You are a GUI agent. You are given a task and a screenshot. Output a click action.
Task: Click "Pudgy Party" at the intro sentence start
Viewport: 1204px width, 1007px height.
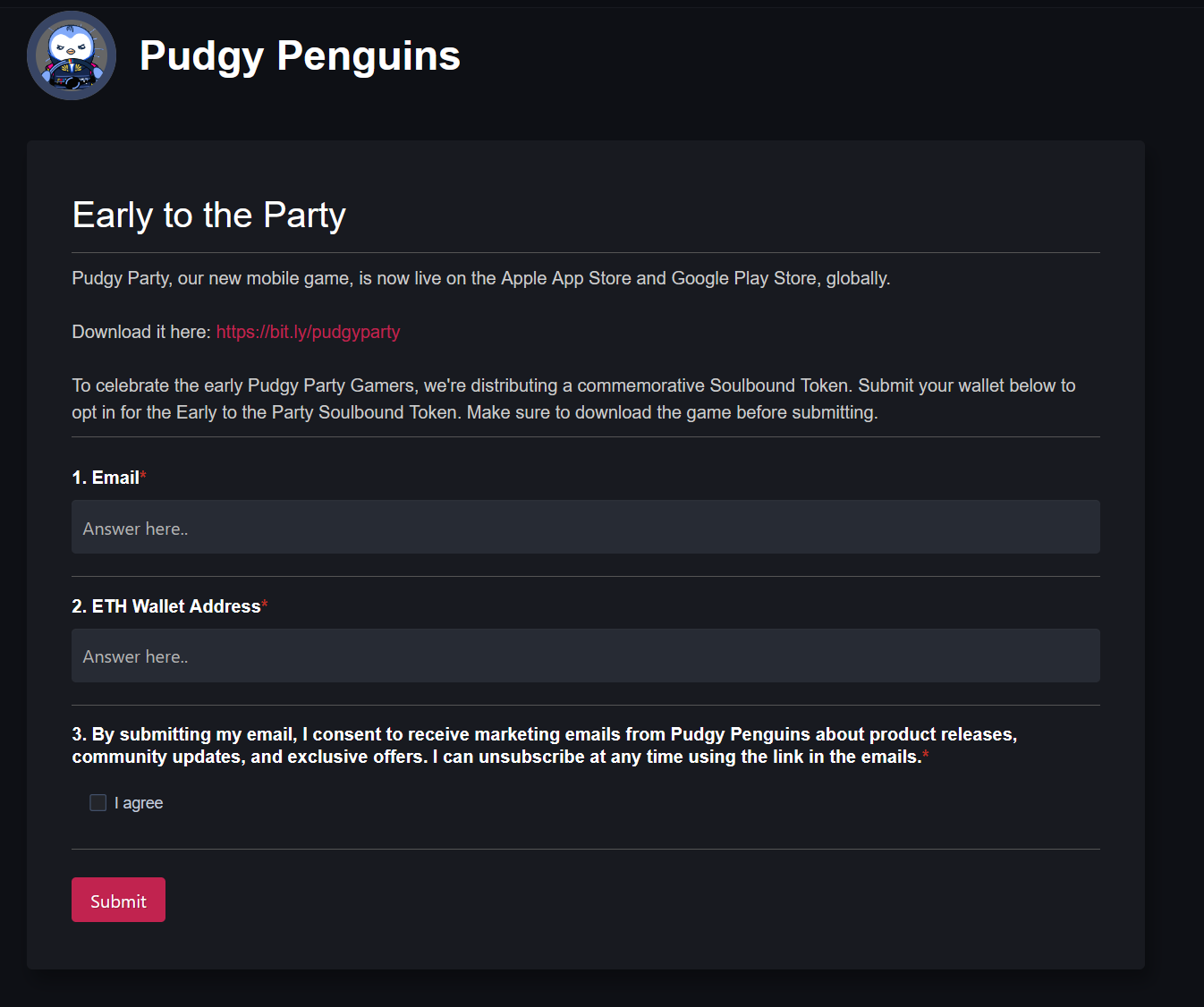(x=120, y=278)
